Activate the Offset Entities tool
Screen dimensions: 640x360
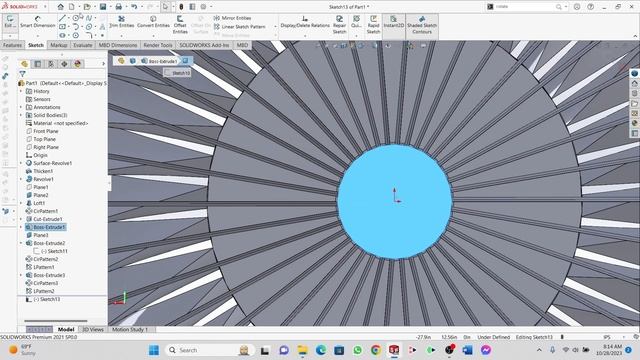click(x=180, y=25)
